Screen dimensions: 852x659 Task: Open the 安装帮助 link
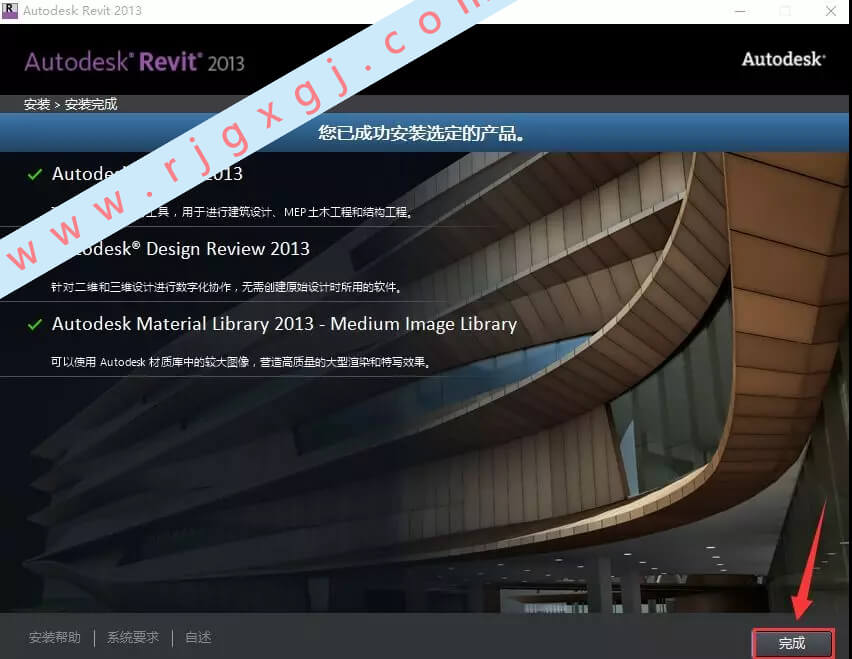pos(55,637)
